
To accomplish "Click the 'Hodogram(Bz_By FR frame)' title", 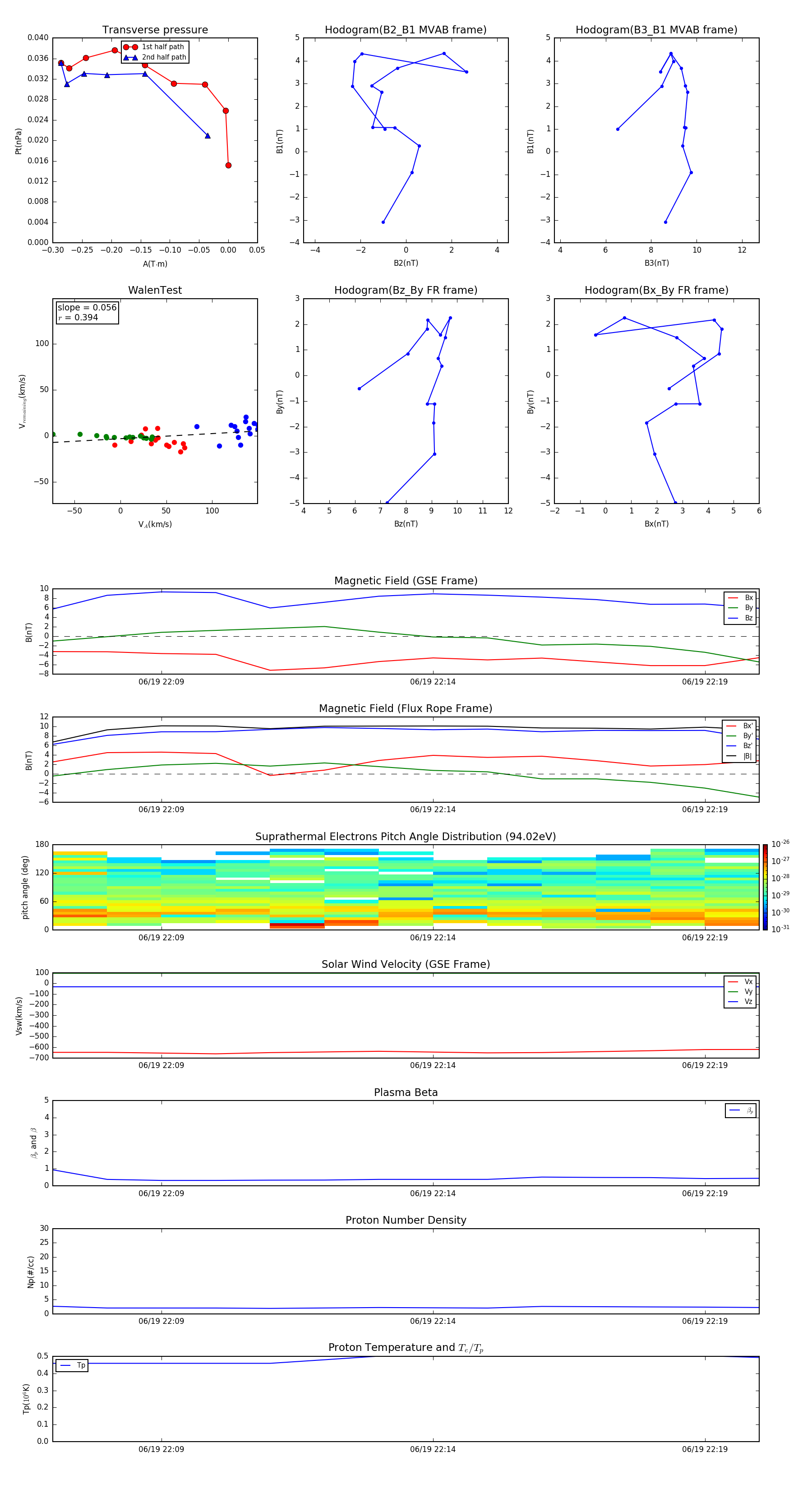I will point(406,290).
